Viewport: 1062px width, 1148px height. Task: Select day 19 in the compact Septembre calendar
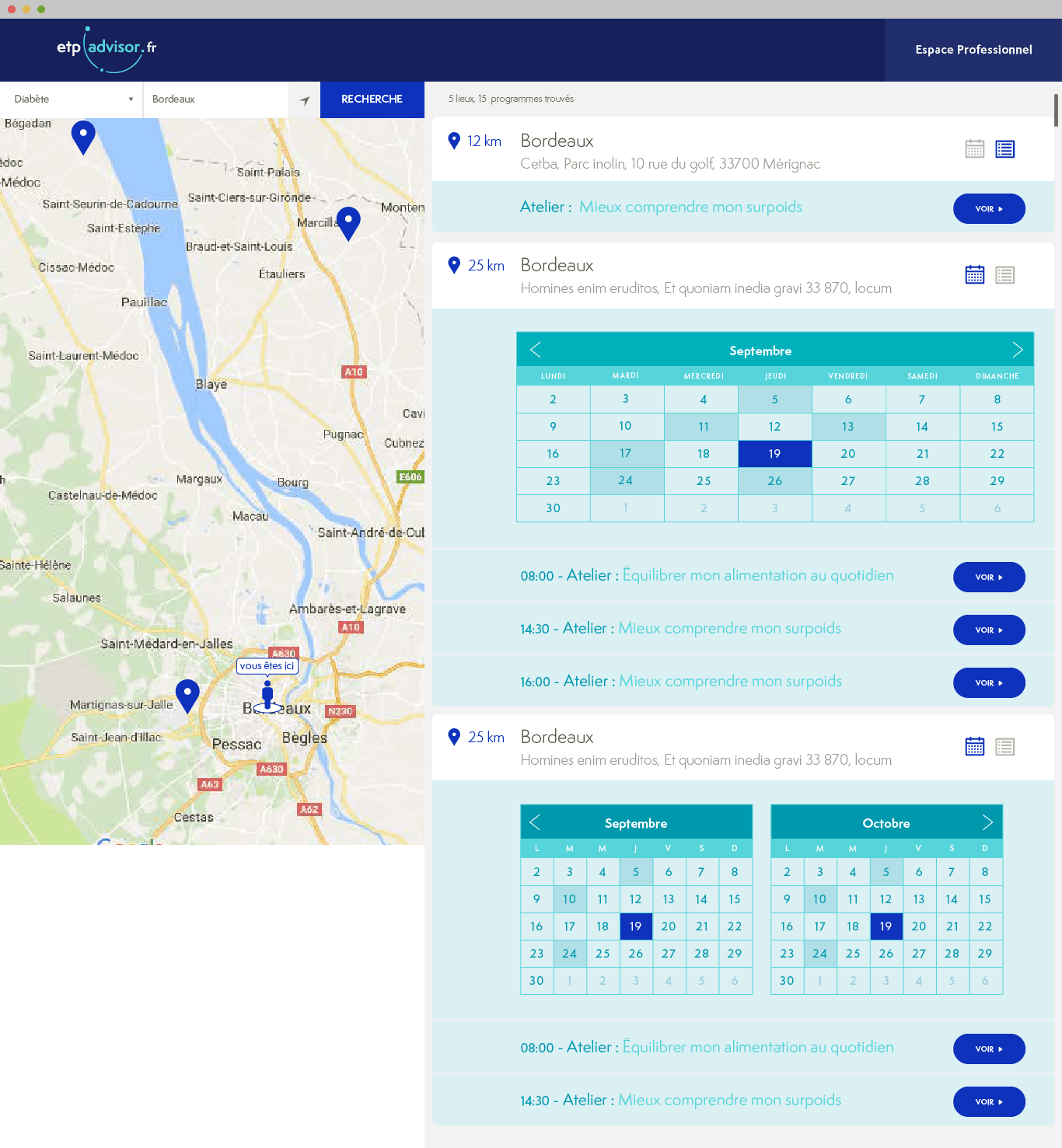(636, 926)
